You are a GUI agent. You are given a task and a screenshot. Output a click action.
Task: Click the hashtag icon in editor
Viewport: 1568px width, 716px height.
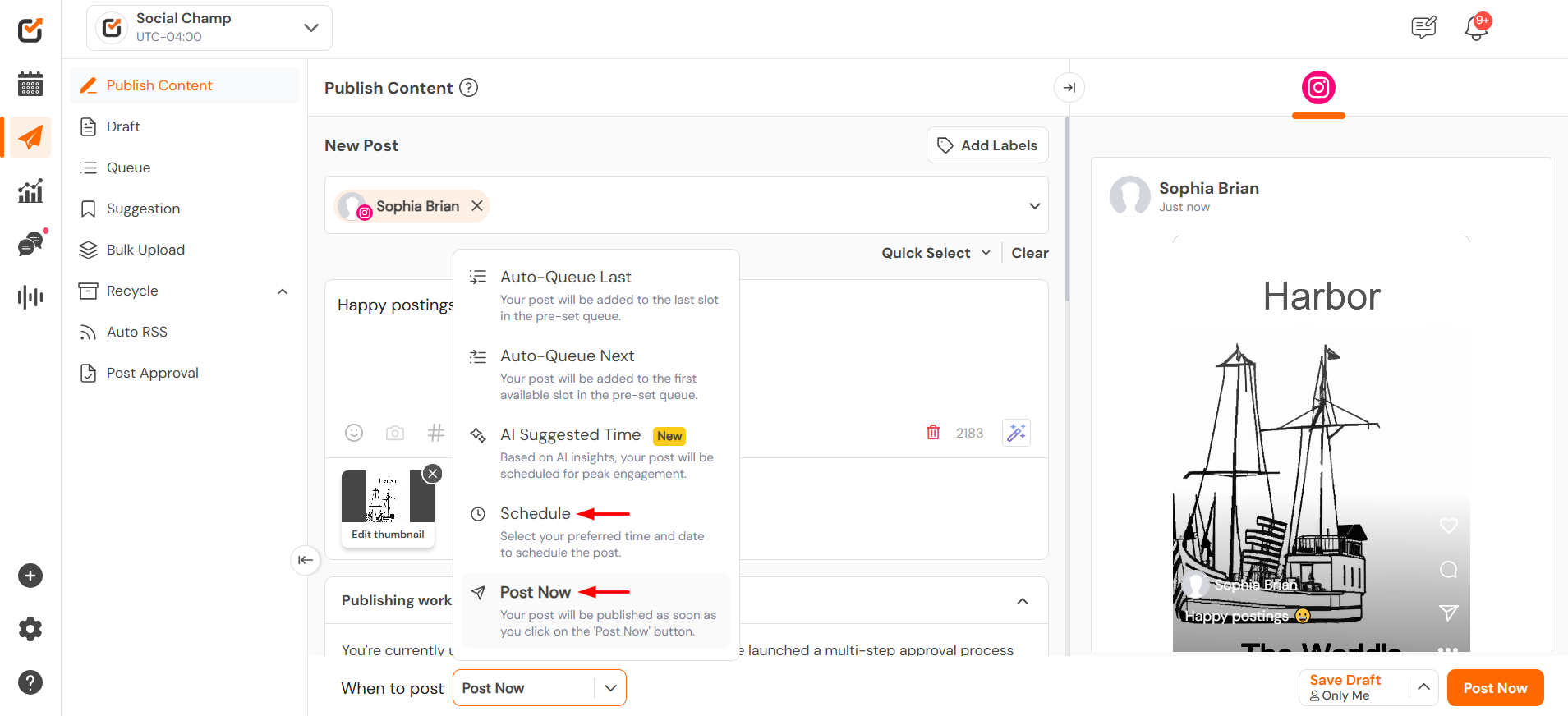pos(436,433)
